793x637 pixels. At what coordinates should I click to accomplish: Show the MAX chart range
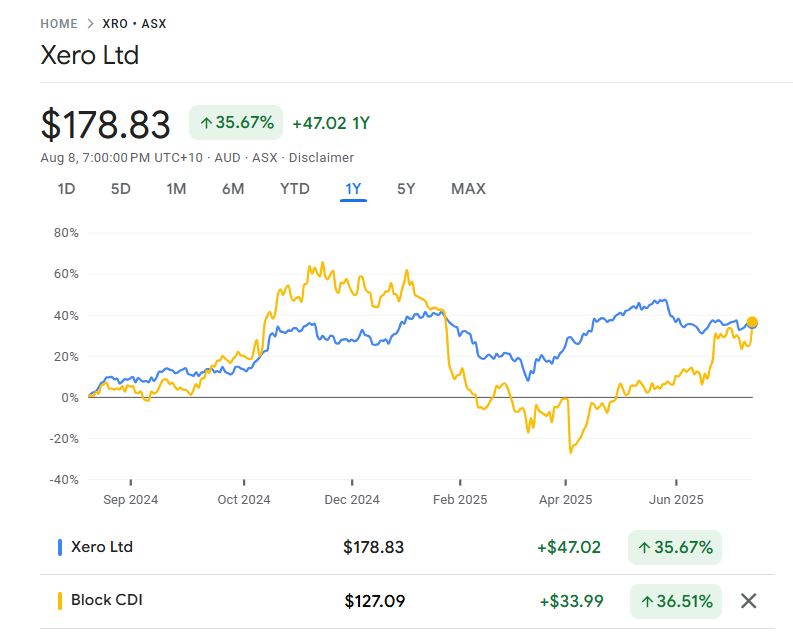click(468, 189)
